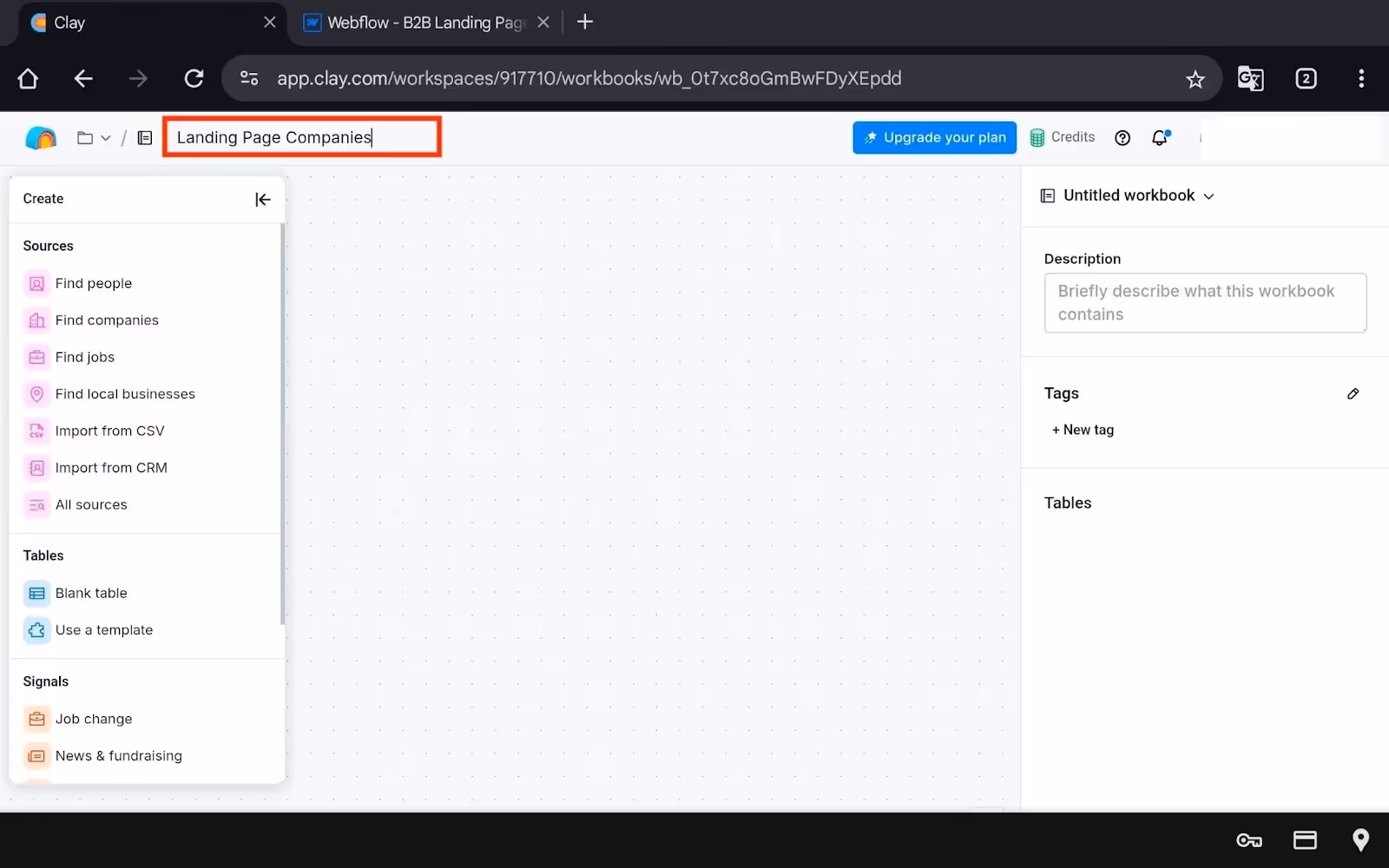The height and width of the screenshot is (868, 1389).
Task: Open Credits indicator
Action: (1062, 137)
